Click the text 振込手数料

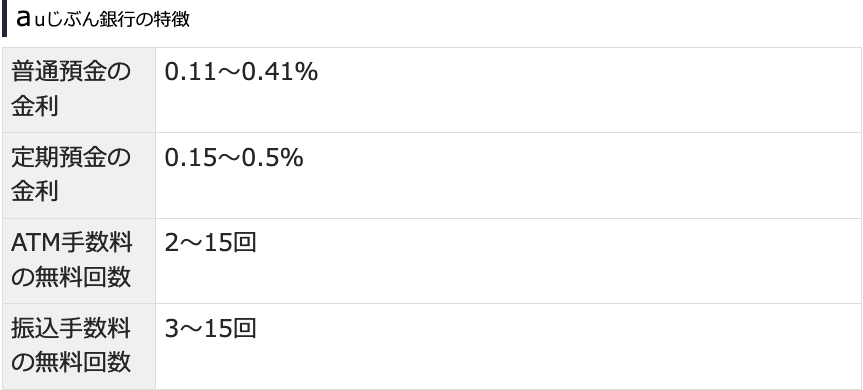71,328
